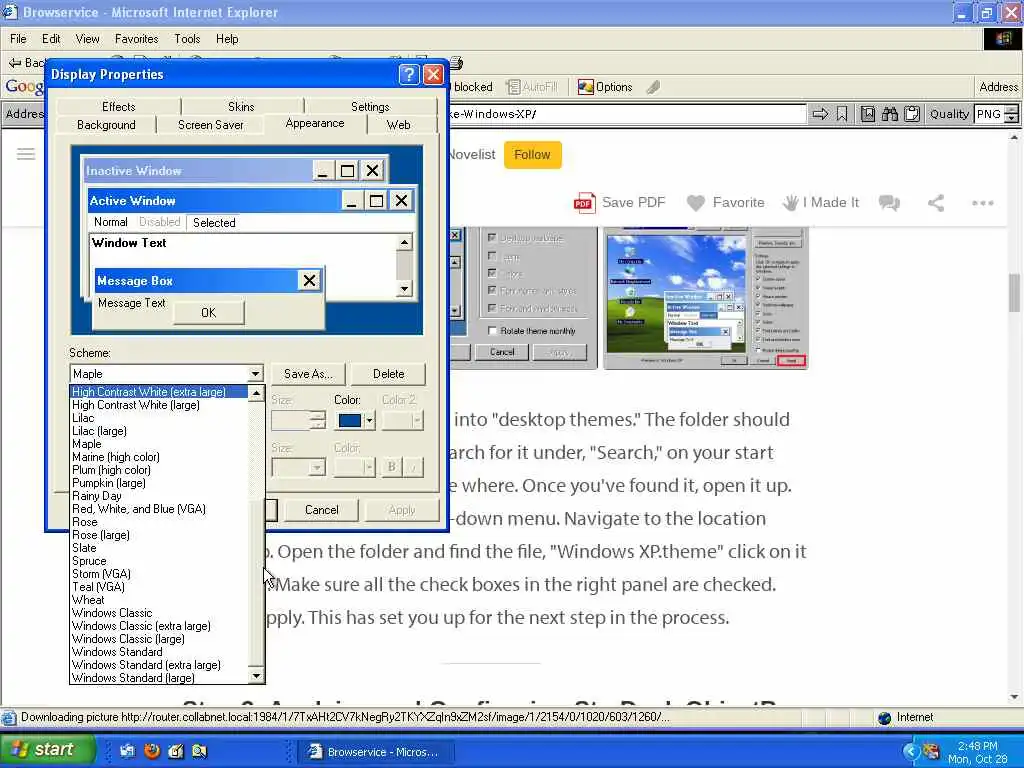The width and height of the screenshot is (1024, 768).
Task: Click the bookmark ribbon icon in Browservice bar
Action: coord(842,114)
